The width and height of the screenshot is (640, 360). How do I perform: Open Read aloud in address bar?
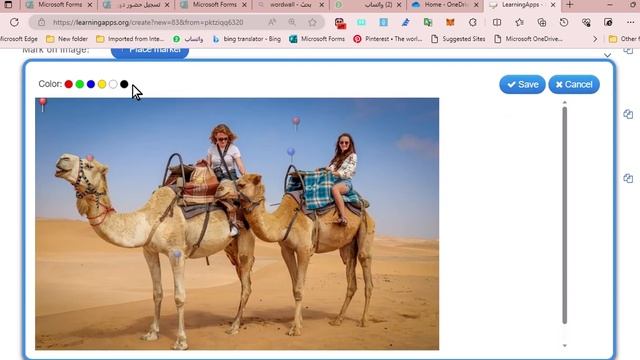(x=272, y=22)
